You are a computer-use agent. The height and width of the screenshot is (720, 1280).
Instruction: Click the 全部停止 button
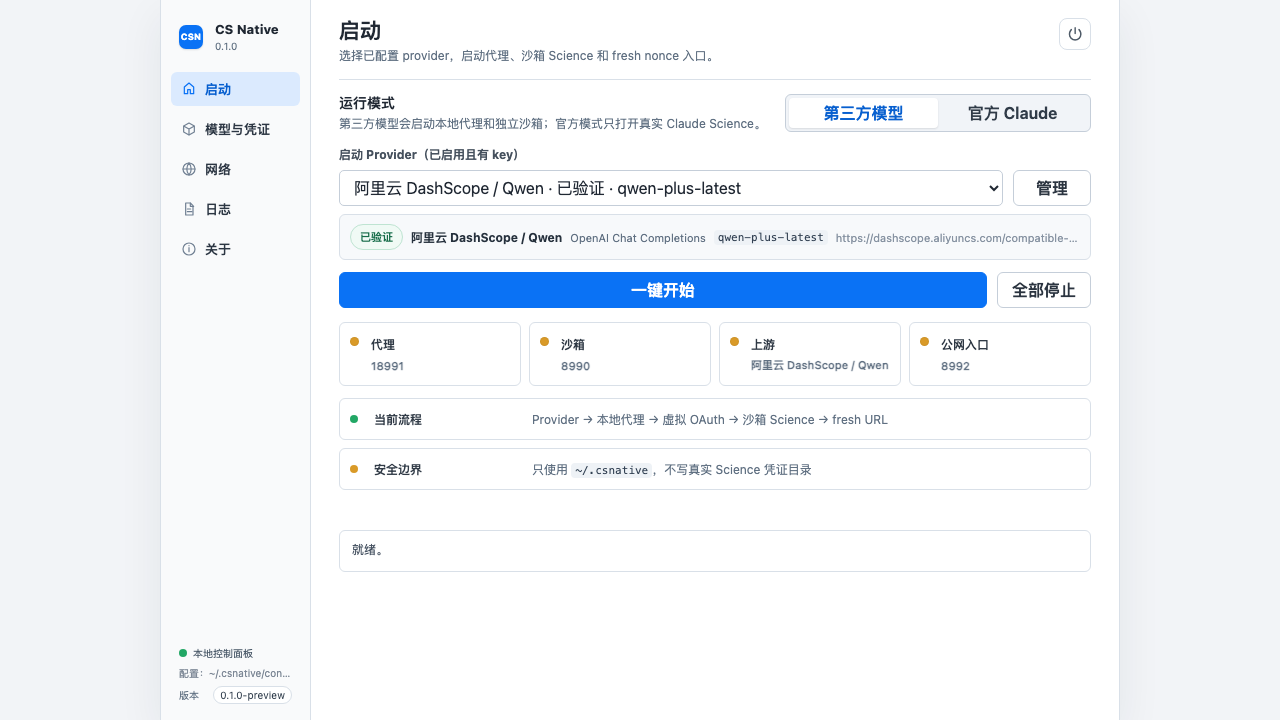coord(1044,290)
